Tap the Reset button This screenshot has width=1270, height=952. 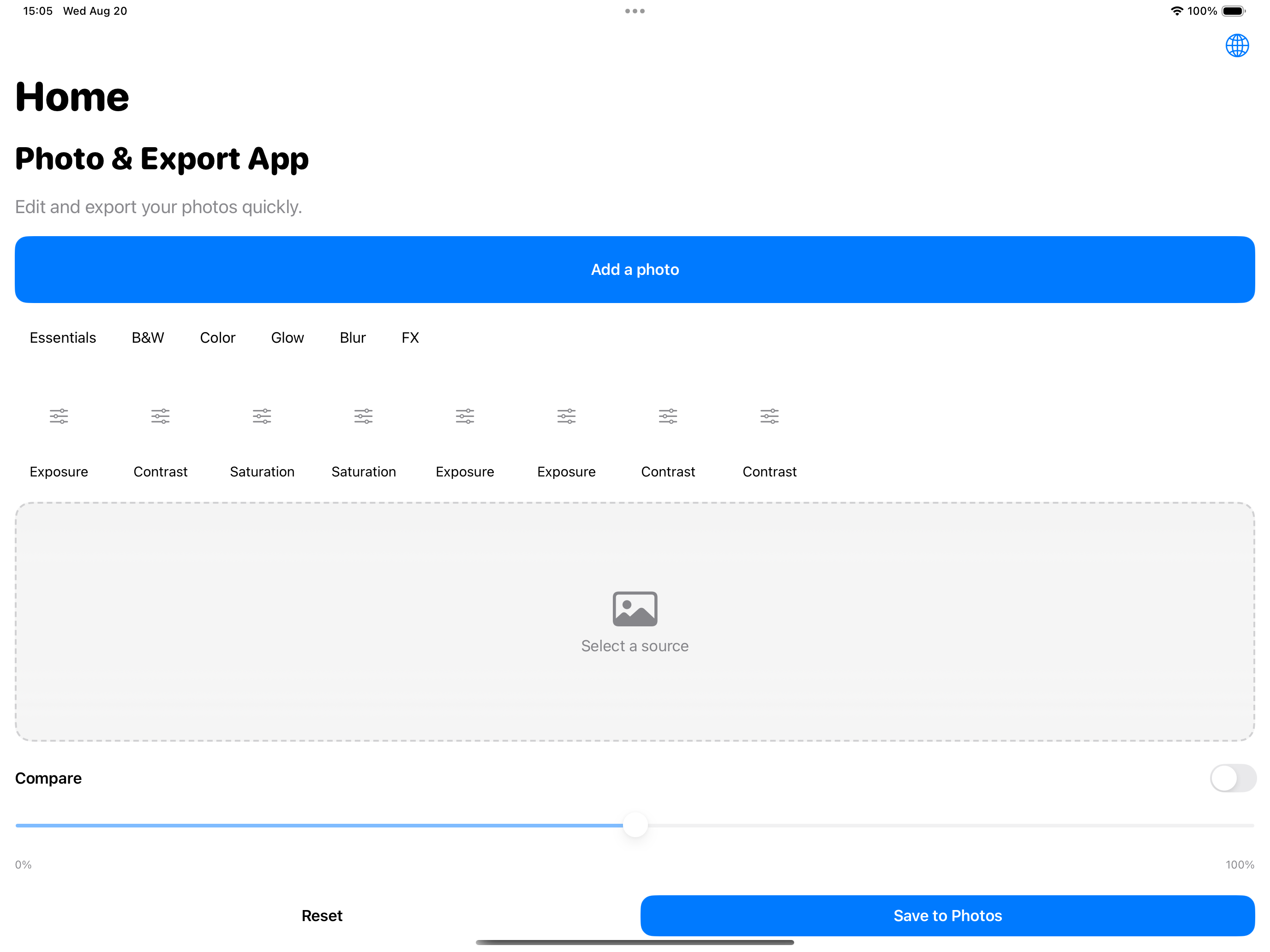(322, 915)
